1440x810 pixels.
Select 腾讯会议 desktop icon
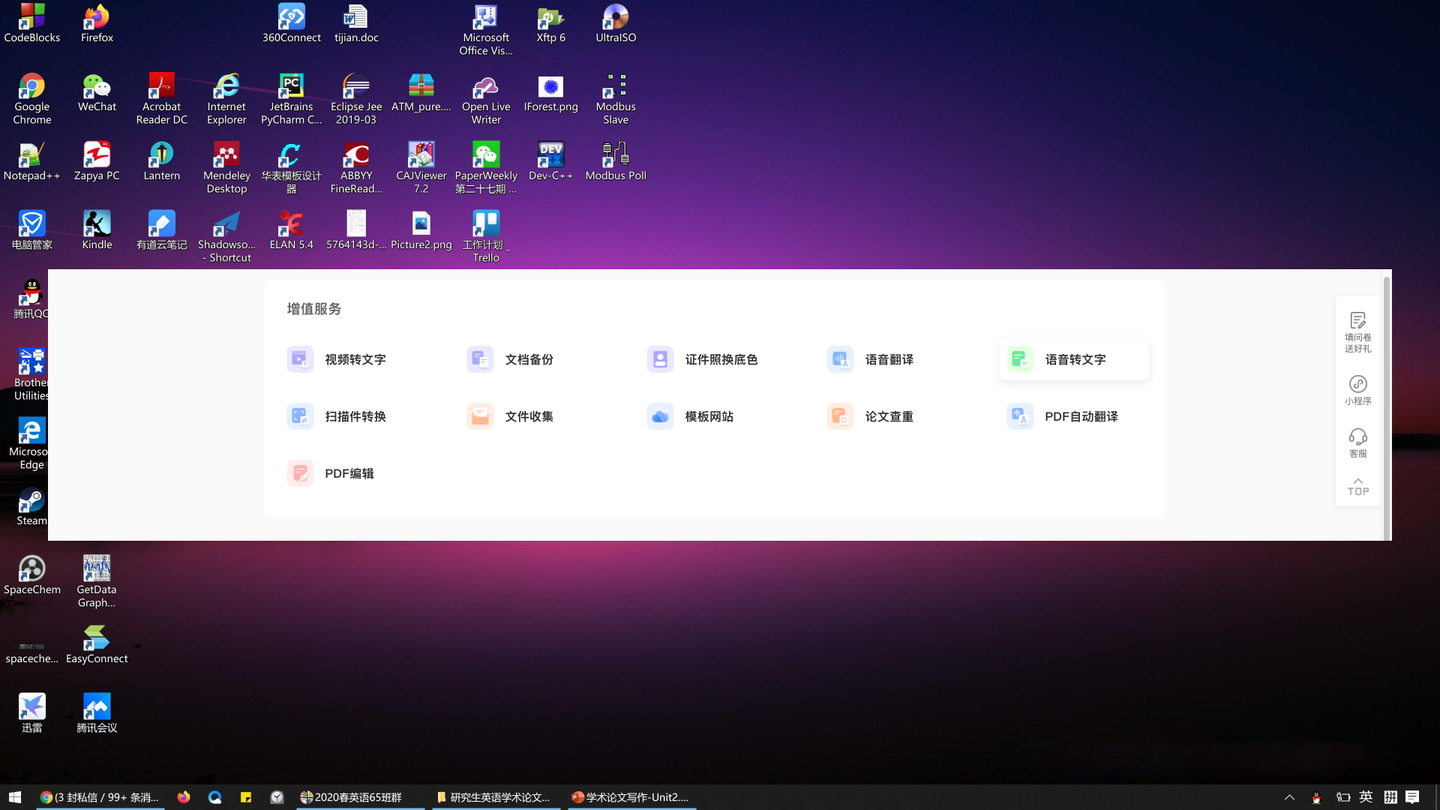tap(97, 714)
